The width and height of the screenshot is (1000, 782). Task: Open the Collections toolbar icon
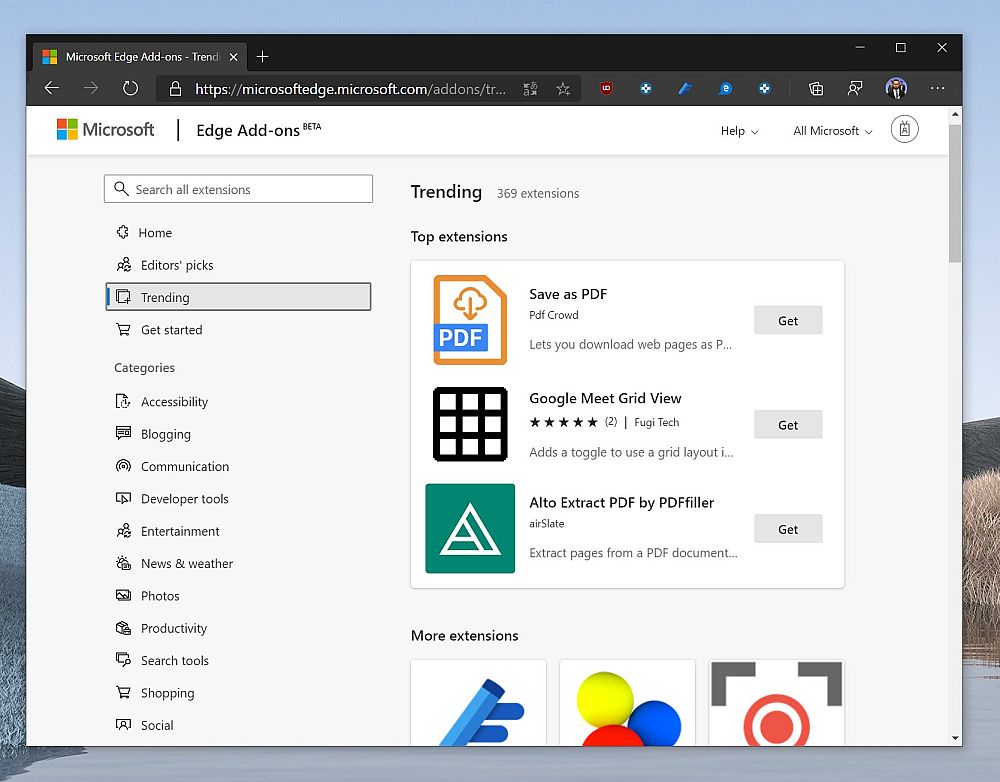(816, 88)
